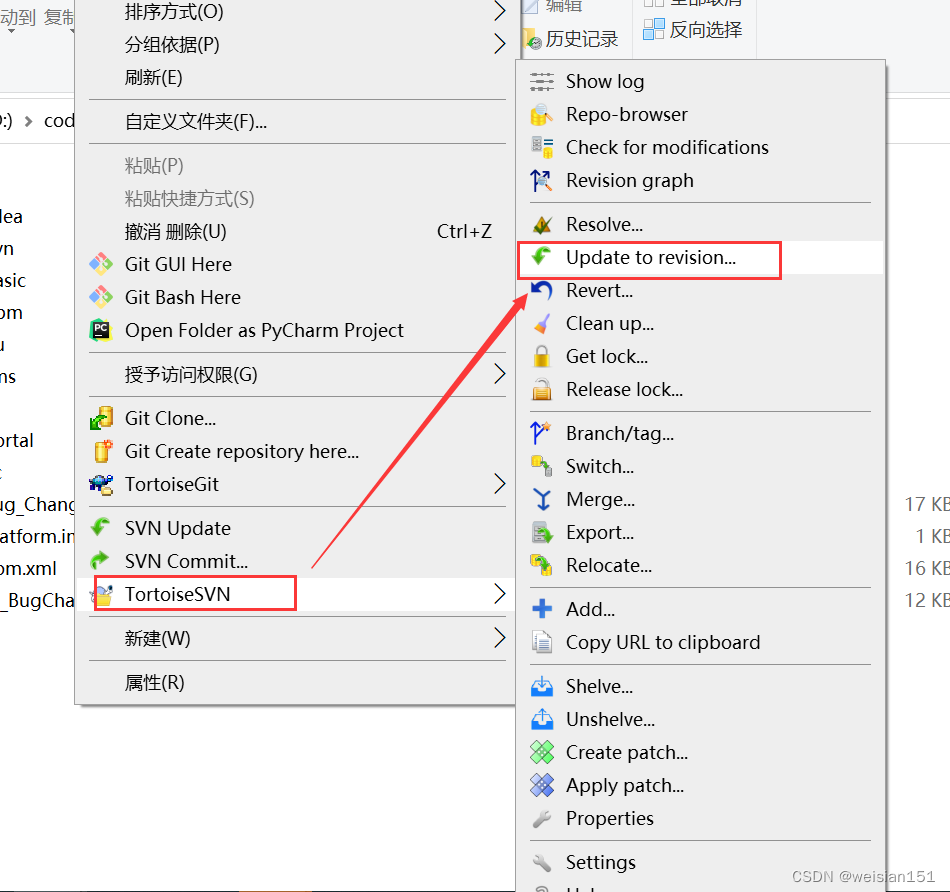This screenshot has height=892, width=950.
Task: Select the om.xml file in Explorer
Action: click(28, 568)
